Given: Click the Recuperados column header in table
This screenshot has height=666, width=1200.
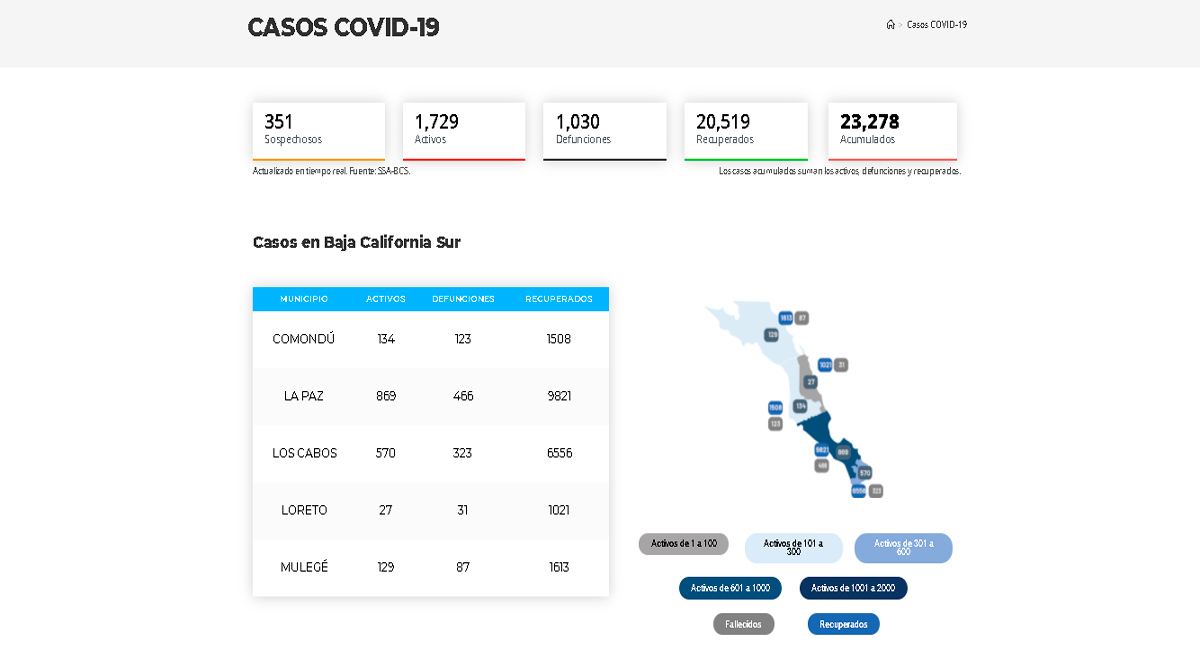Looking at the screenshot, I should [x=558, y=299].
